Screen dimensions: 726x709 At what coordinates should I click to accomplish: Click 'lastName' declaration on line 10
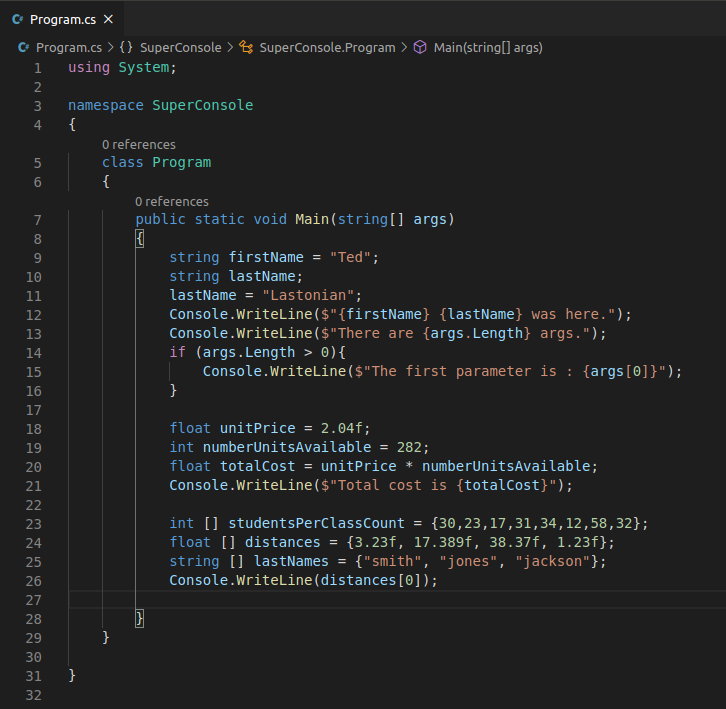[262, 276]
